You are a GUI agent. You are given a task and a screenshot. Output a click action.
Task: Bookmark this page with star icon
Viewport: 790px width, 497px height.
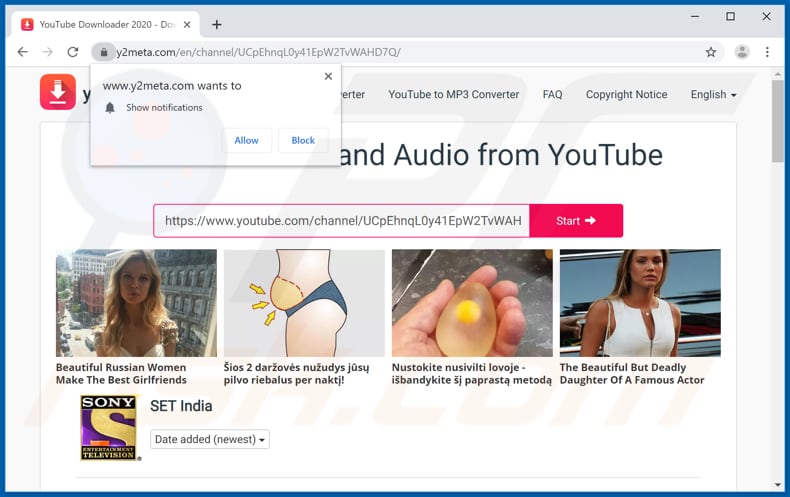[711, 52]
